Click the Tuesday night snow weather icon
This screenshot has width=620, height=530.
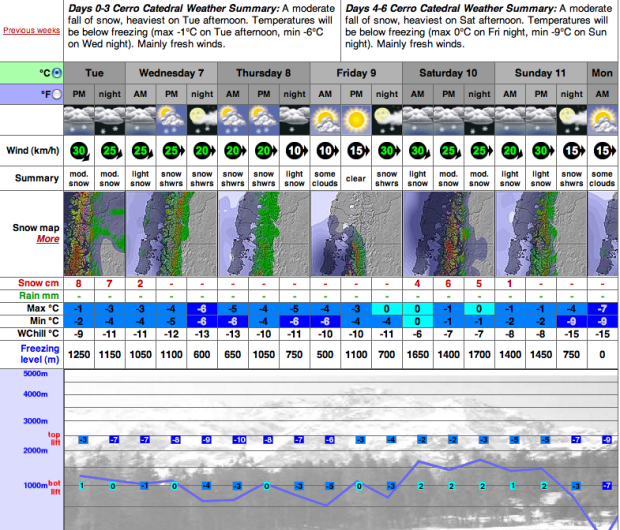tap(110, 120)
